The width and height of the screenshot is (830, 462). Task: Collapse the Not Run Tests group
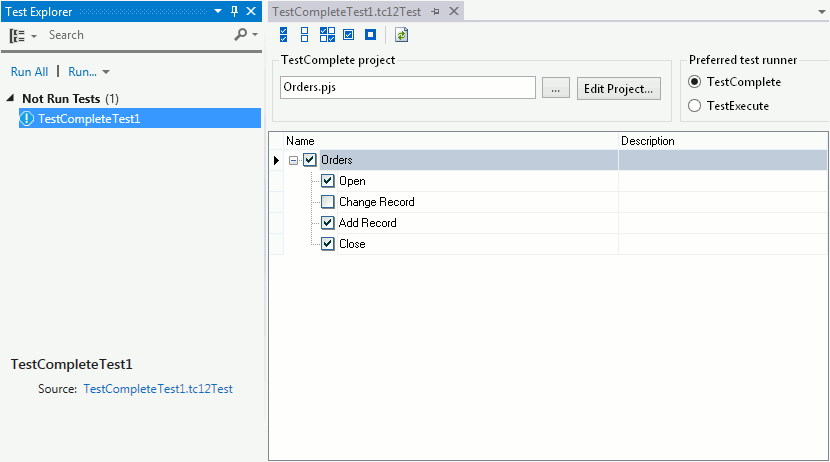coord(11,99)
